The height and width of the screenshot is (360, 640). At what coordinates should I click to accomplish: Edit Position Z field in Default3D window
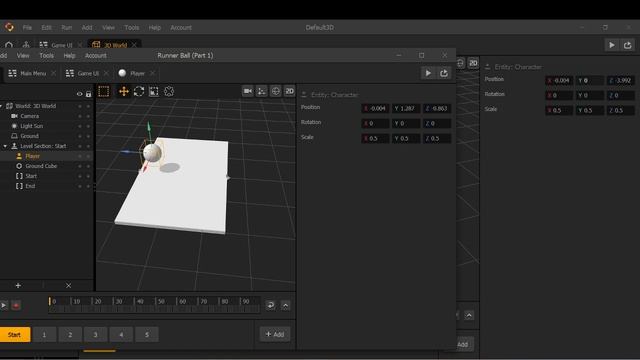pyautogui.click(x=620, y=80)
